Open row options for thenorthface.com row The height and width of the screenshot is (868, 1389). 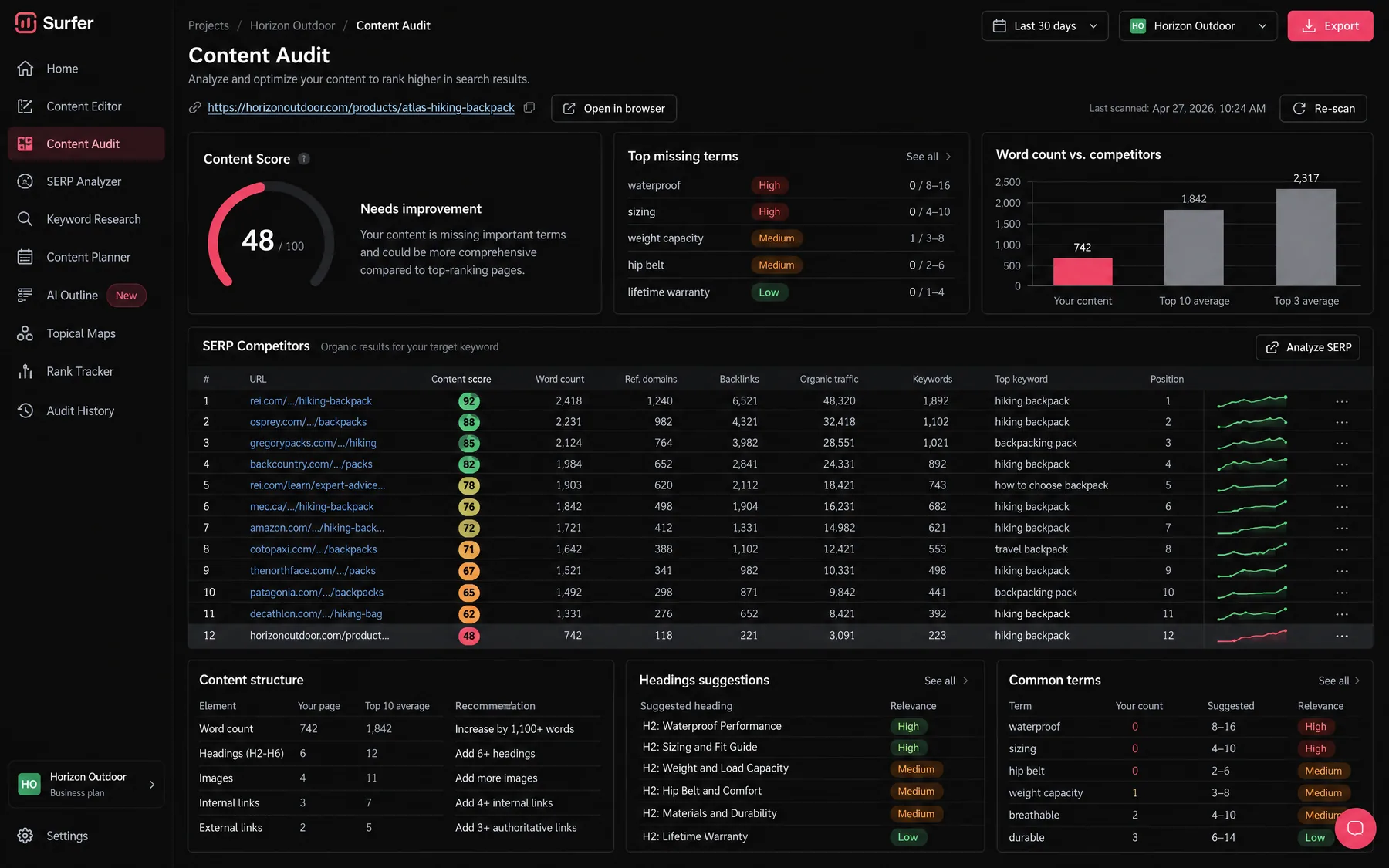[x=1342, y=571]
